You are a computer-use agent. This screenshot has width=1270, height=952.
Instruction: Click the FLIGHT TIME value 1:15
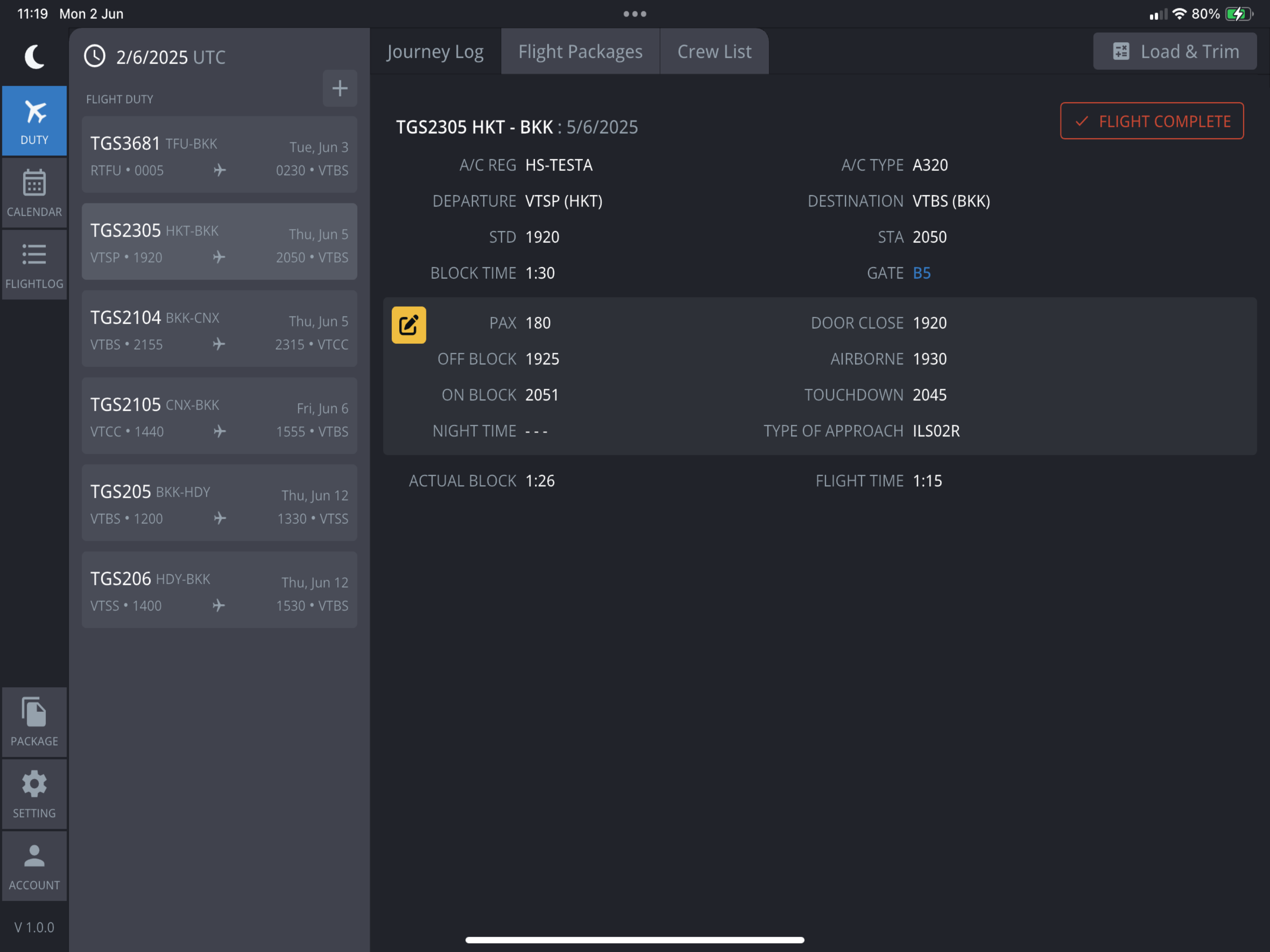[x=927, y=481]
